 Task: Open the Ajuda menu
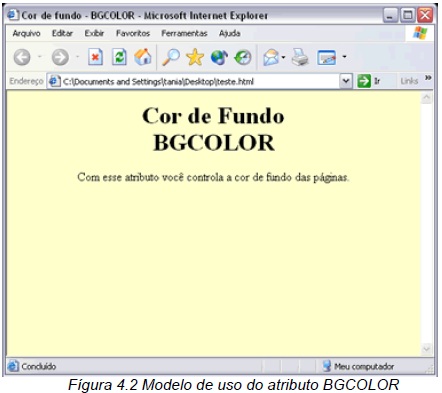230,33
